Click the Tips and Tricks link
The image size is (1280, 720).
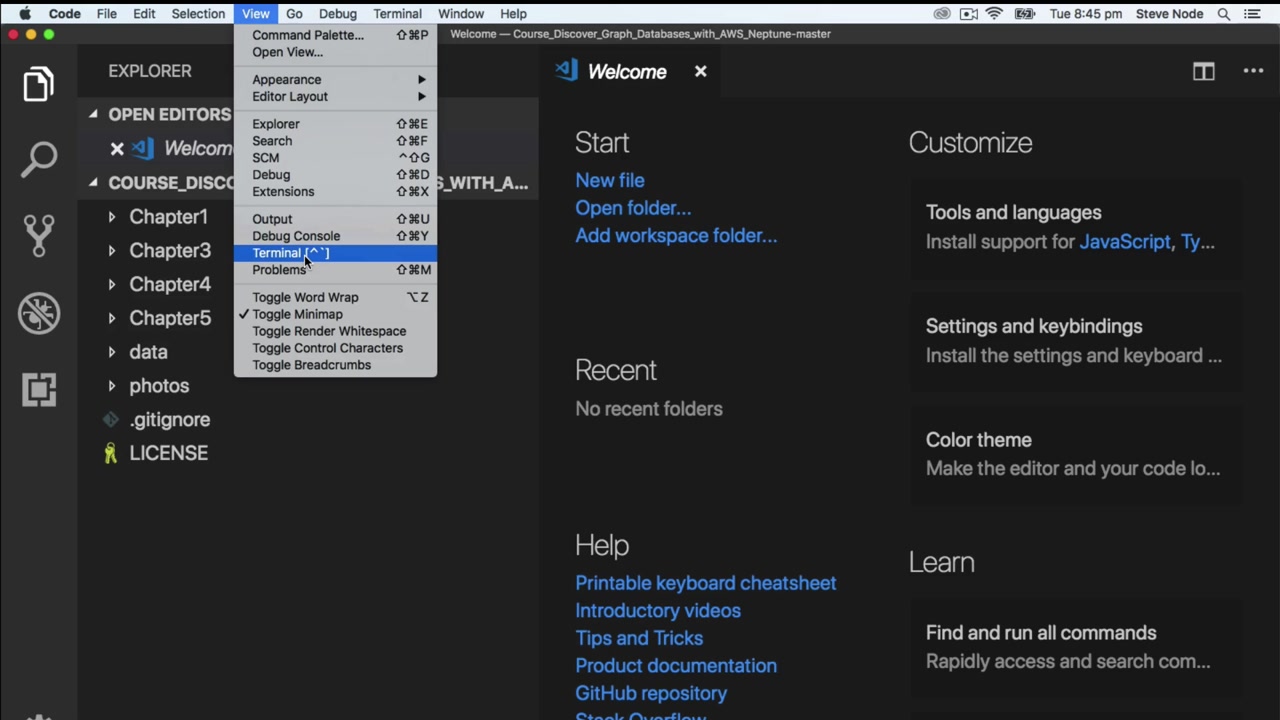click(x=639, y=638)
